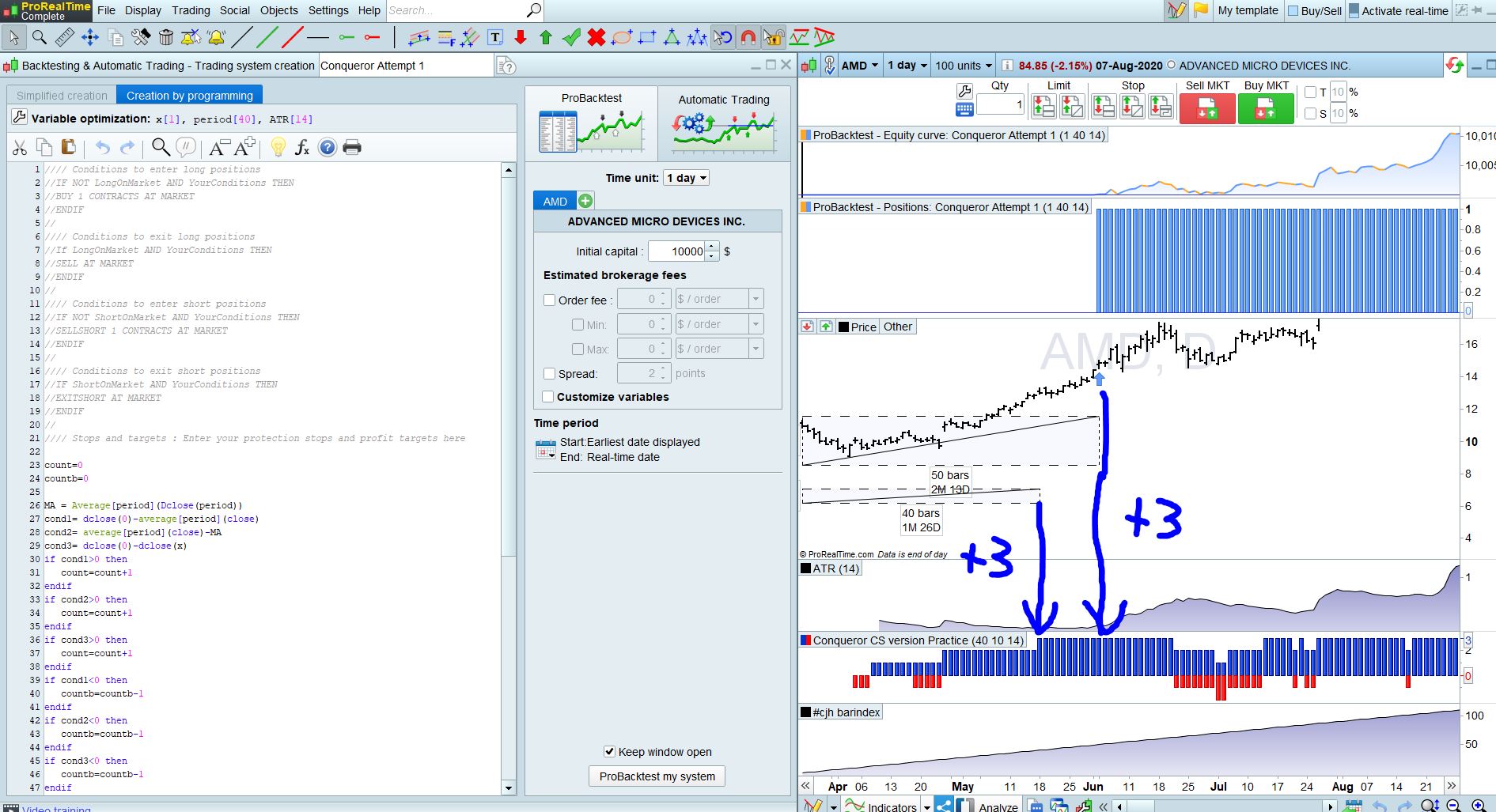Open variable optimization wrench icon

point(20,118)
